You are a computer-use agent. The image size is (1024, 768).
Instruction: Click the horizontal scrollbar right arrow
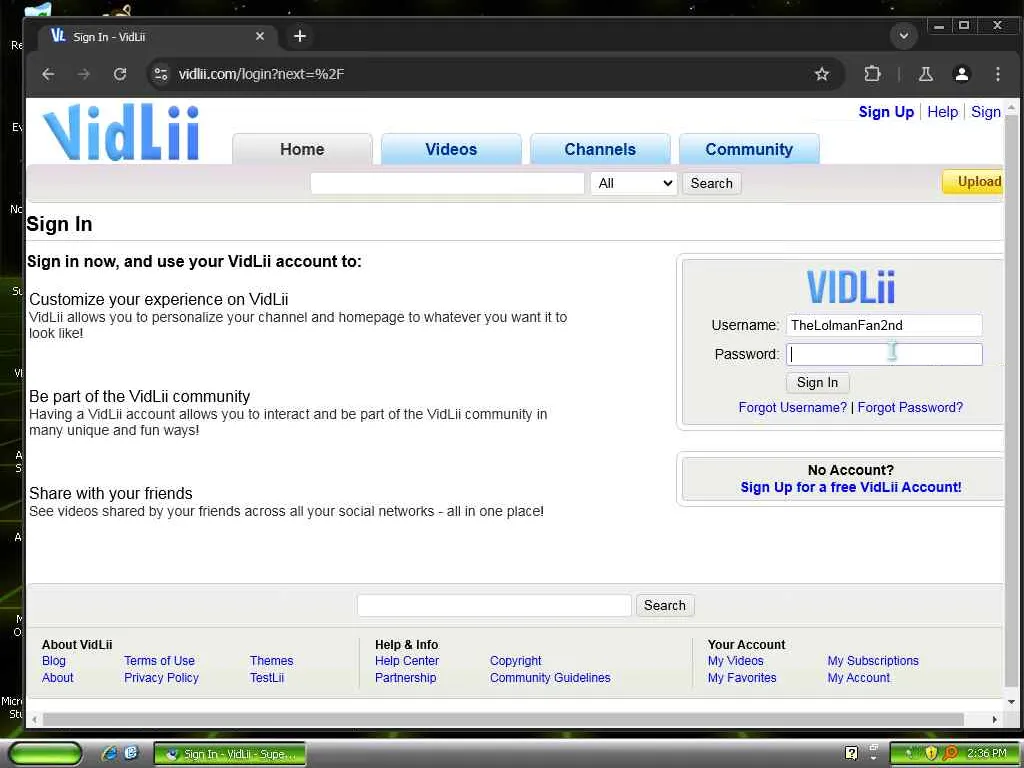click(x=995, y=719)
